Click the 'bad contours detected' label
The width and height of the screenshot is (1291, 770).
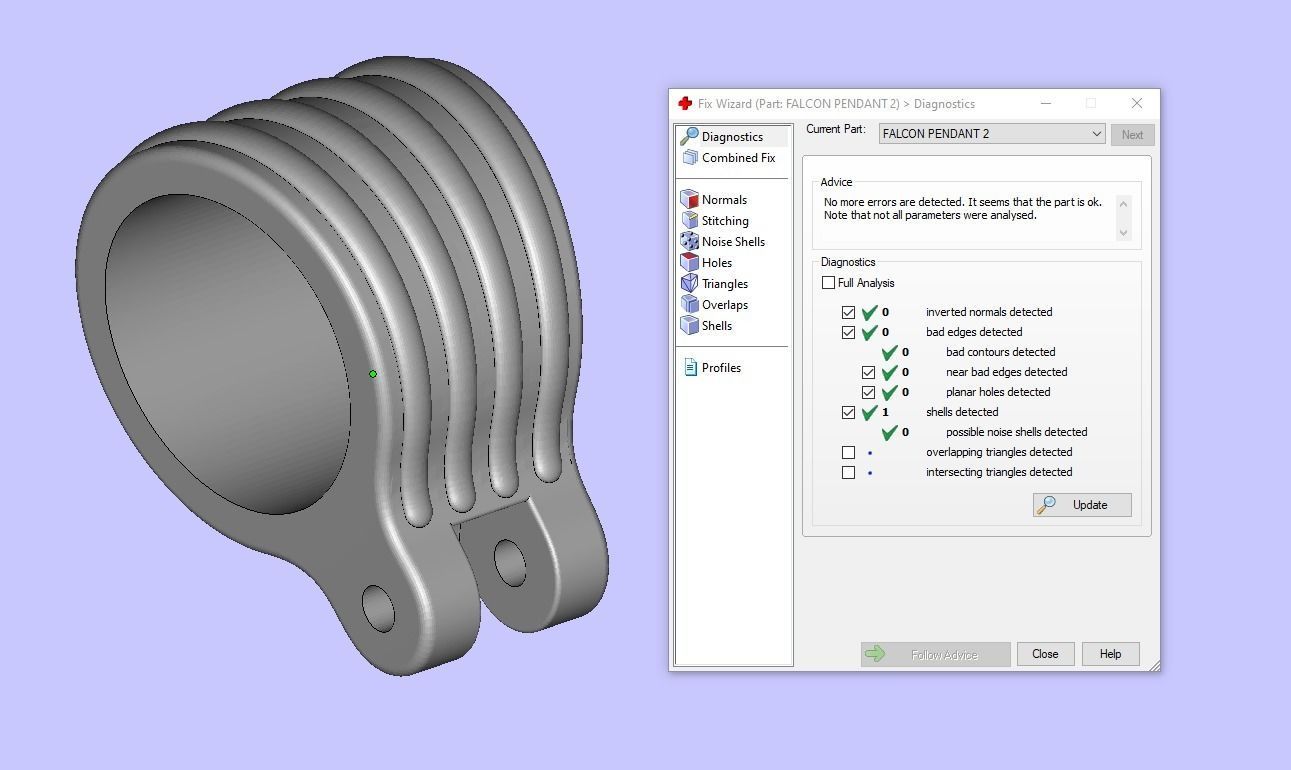pos(1000,352)
